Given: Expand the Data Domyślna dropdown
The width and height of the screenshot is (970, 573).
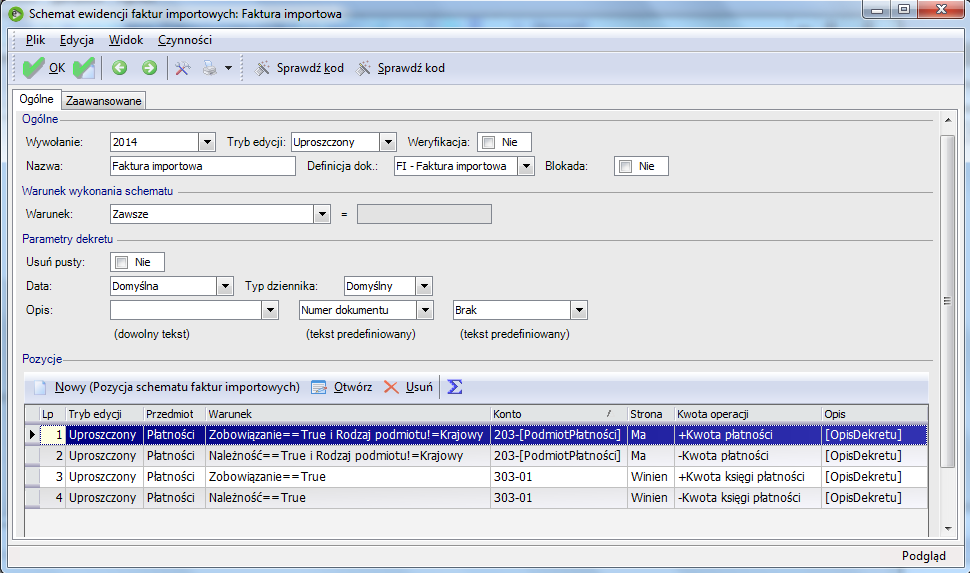Looking at the screenshot, I should pos(225,286).
